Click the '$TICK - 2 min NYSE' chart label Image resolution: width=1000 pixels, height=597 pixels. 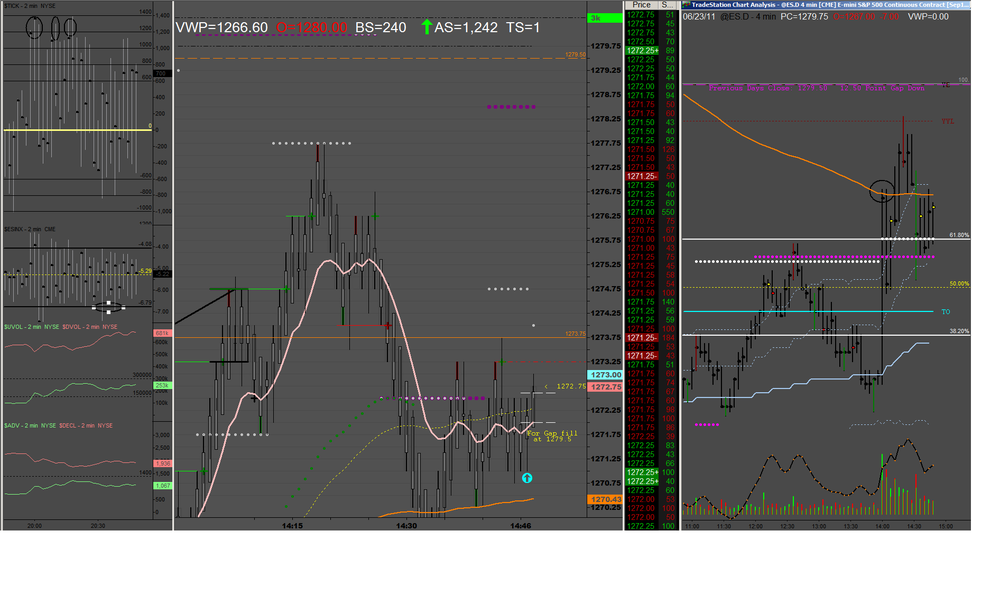30,6
